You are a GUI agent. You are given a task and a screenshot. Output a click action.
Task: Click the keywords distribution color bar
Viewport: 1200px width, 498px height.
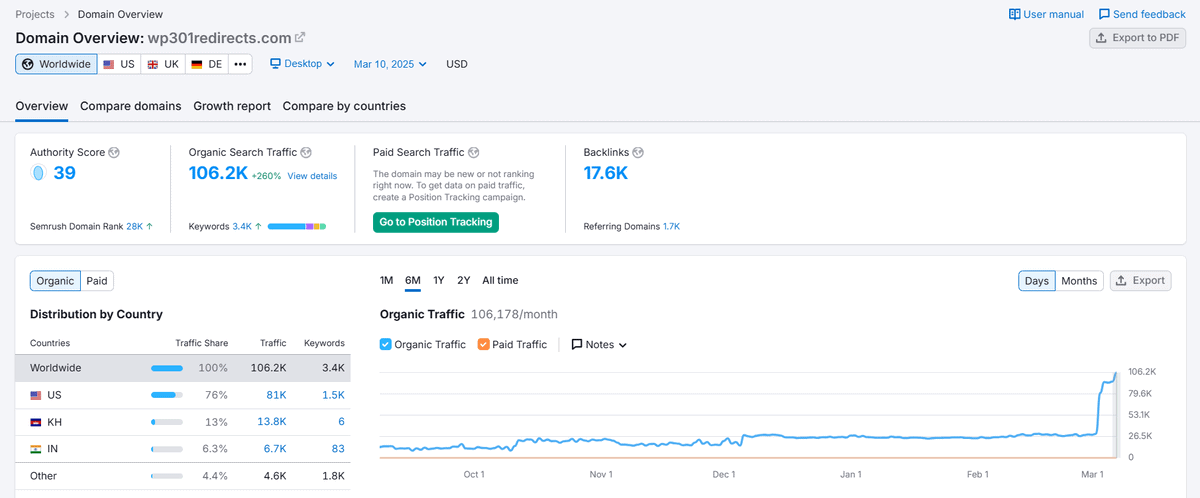[297, 227]
